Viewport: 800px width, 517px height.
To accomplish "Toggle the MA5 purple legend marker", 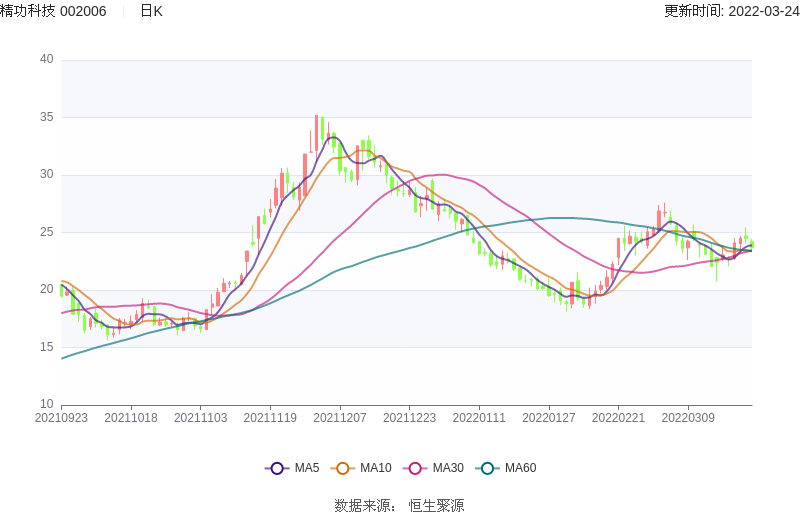I will 277,468.
